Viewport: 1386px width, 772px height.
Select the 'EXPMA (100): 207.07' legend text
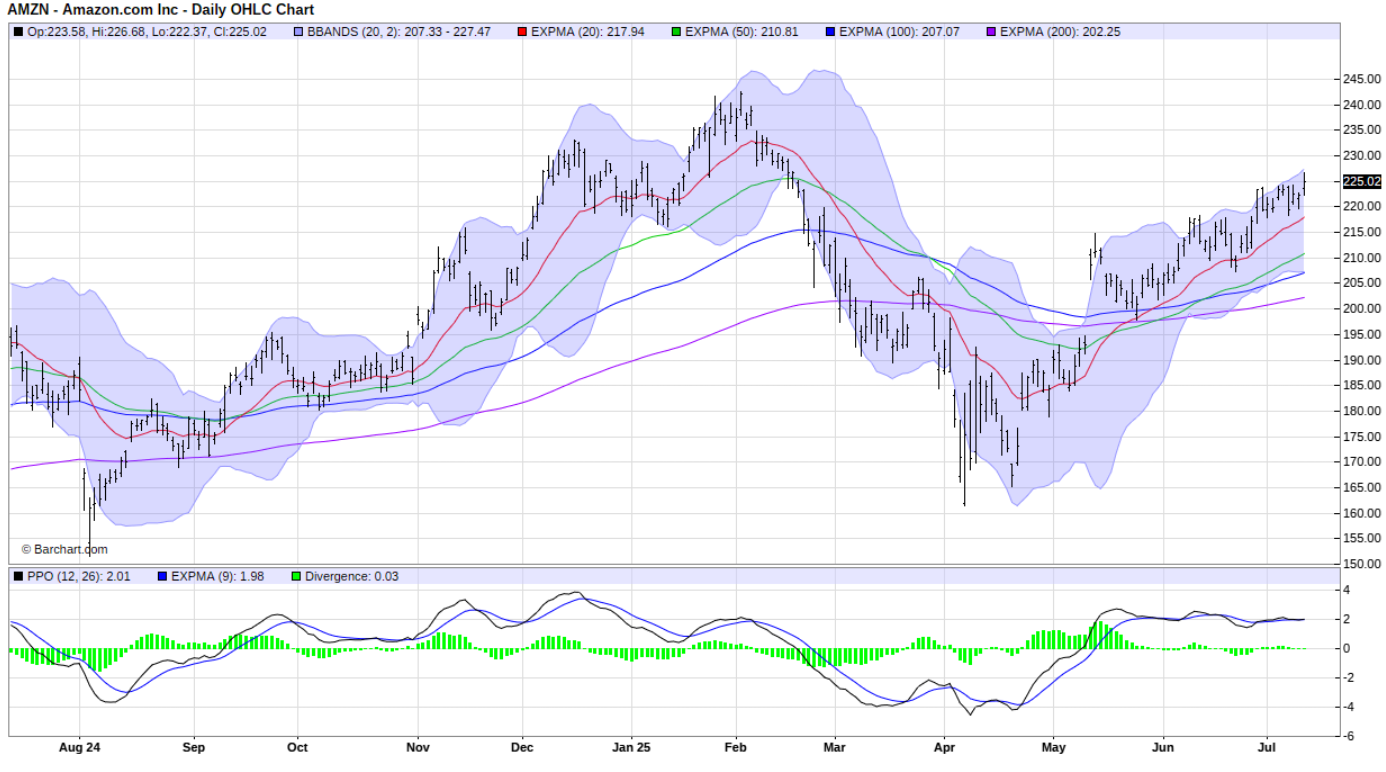[x=899, y=32]
